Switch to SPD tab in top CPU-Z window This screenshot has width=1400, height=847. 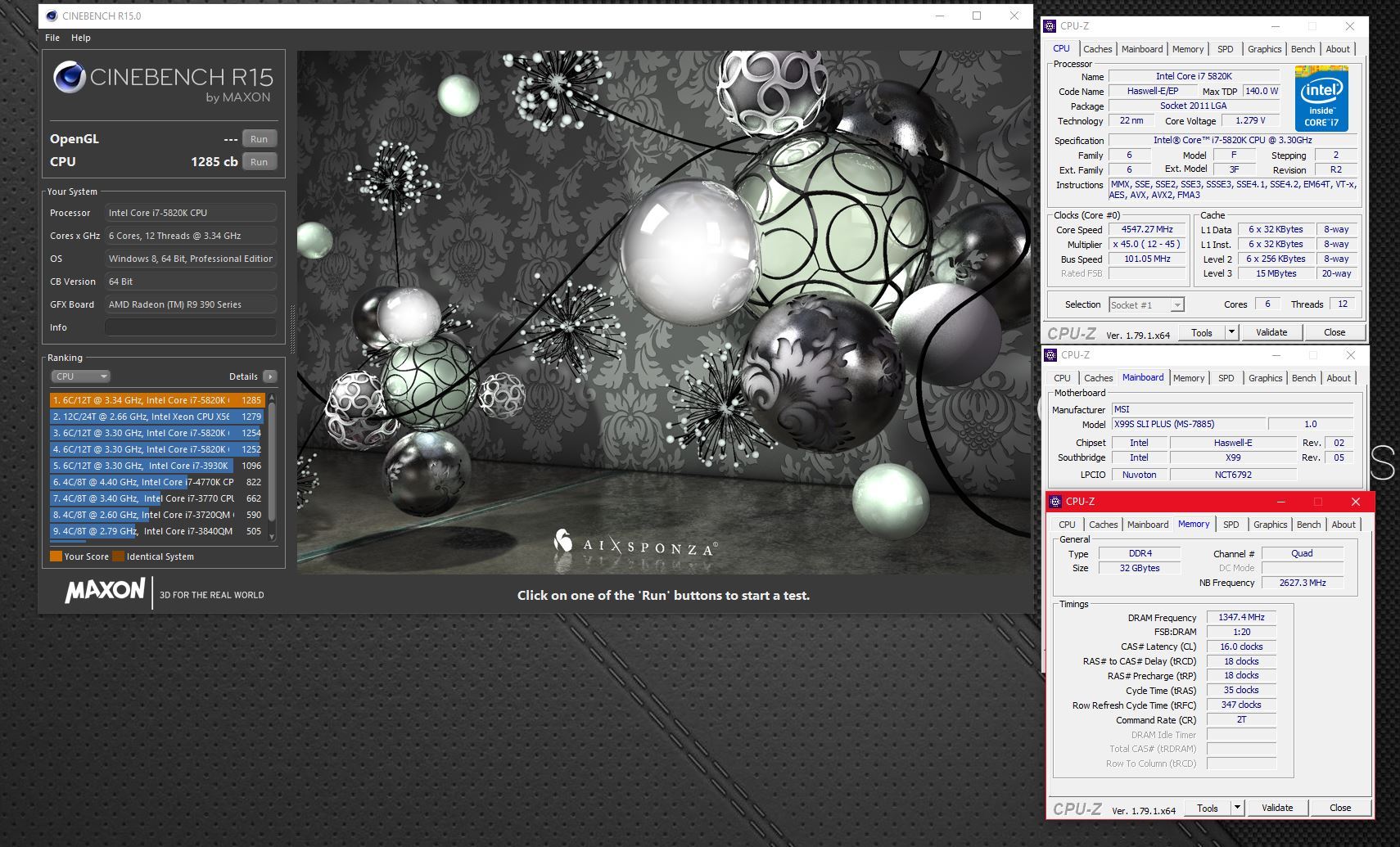[1225, 49]
